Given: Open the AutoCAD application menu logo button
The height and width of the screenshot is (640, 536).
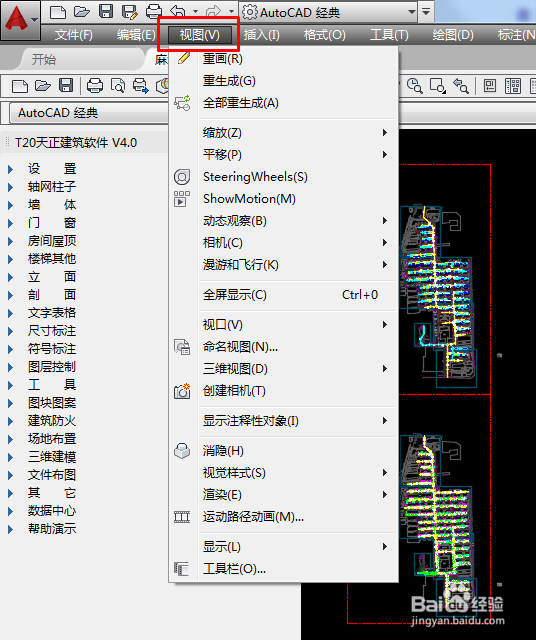Looking at the screenshot, I should pos(20,20).
